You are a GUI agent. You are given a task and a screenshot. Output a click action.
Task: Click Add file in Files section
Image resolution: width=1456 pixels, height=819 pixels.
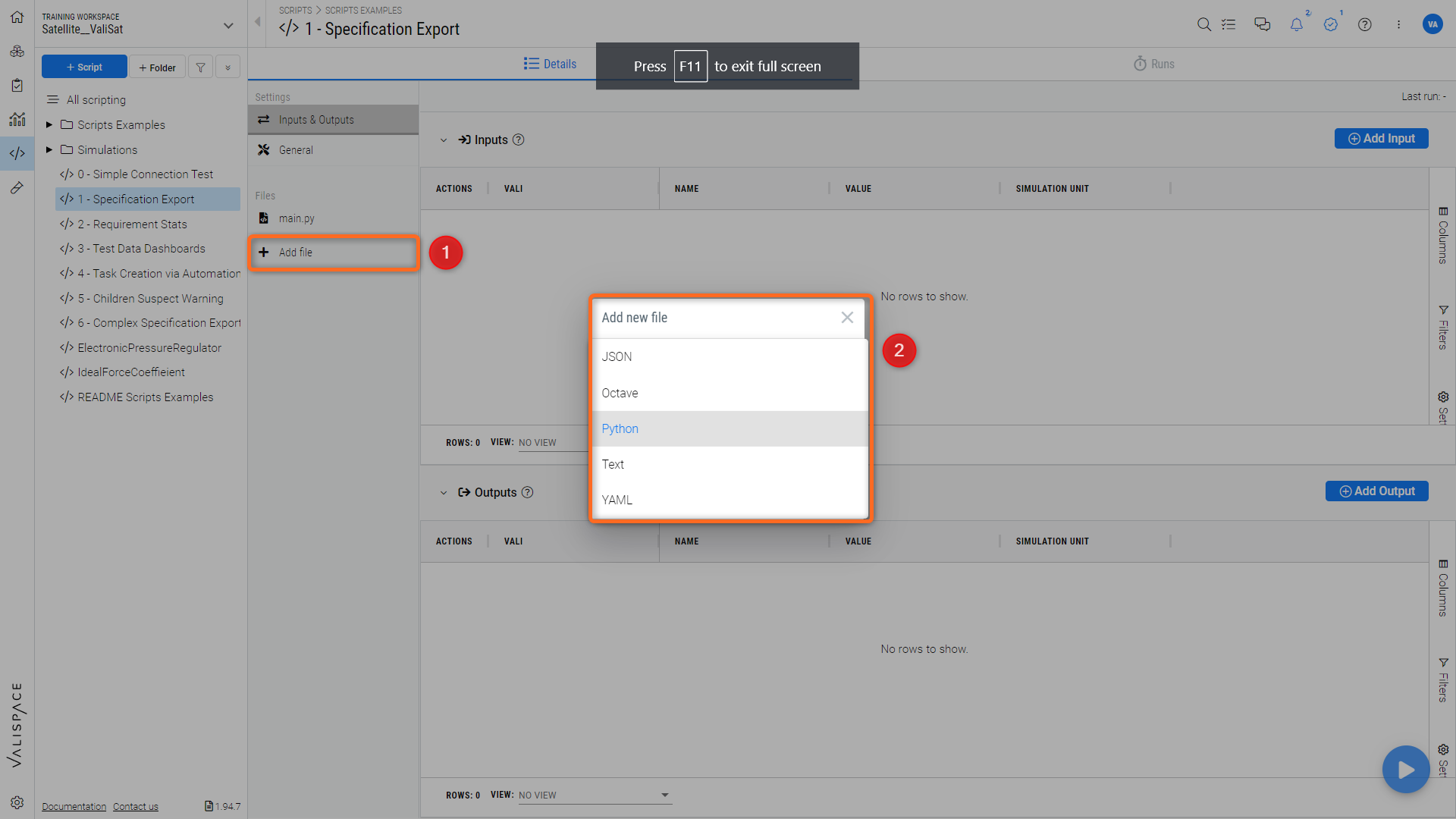click(333, 253)
